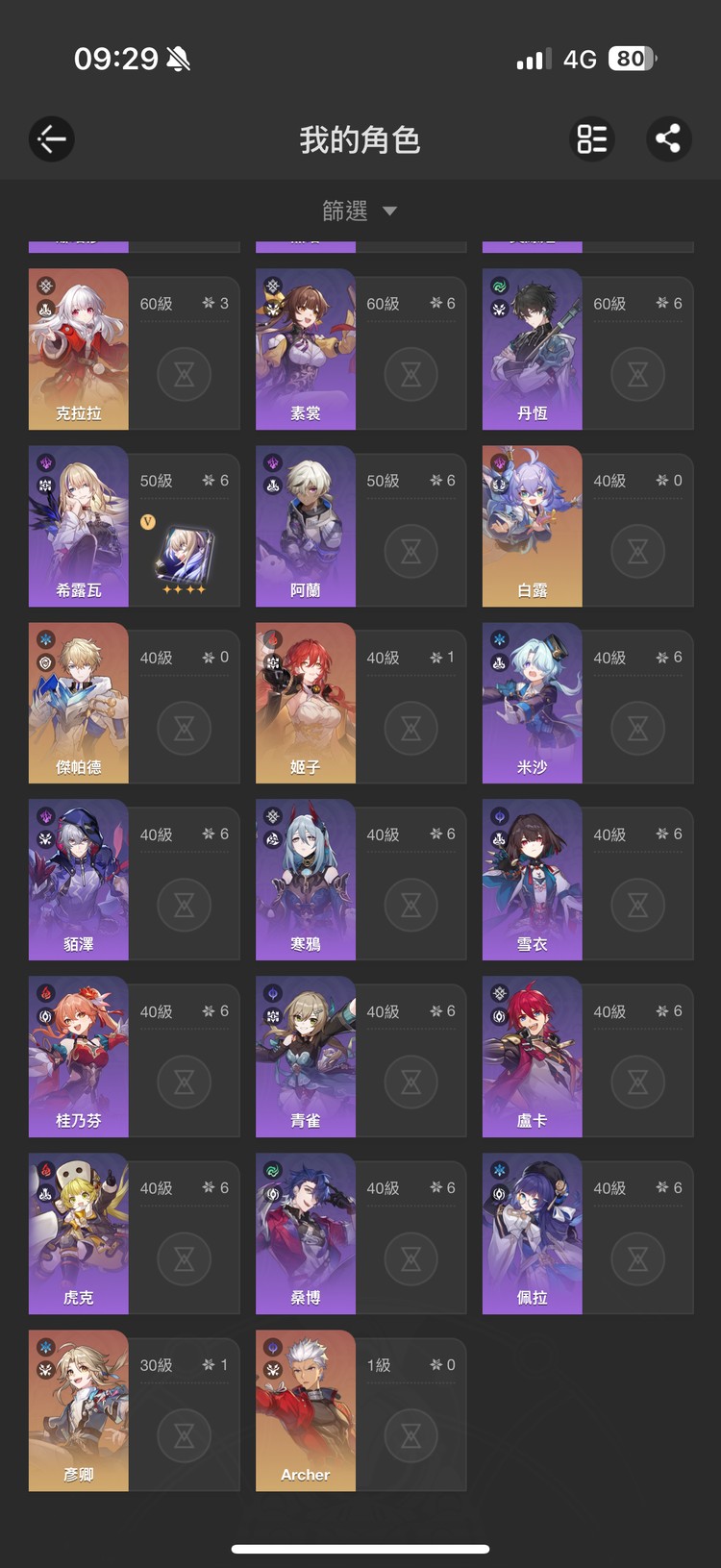Image resolution: width=721 pixels, height=1568 pixels.
Task: Tap empty light cone slot for 姬子
Action: click(x=410, y=728)
